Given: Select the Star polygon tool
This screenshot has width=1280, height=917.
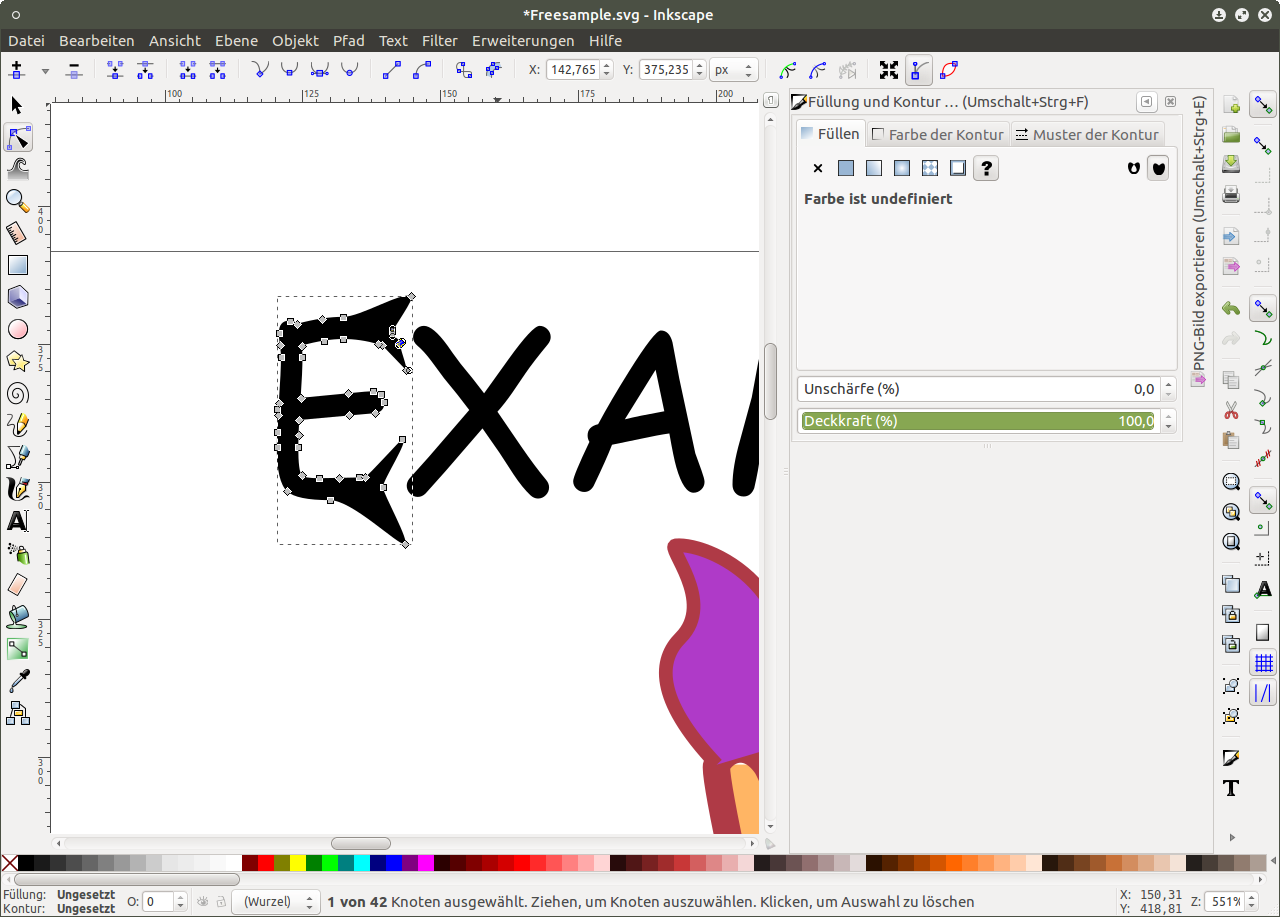Looking at the screenshot, I should [x=17, y=361].
